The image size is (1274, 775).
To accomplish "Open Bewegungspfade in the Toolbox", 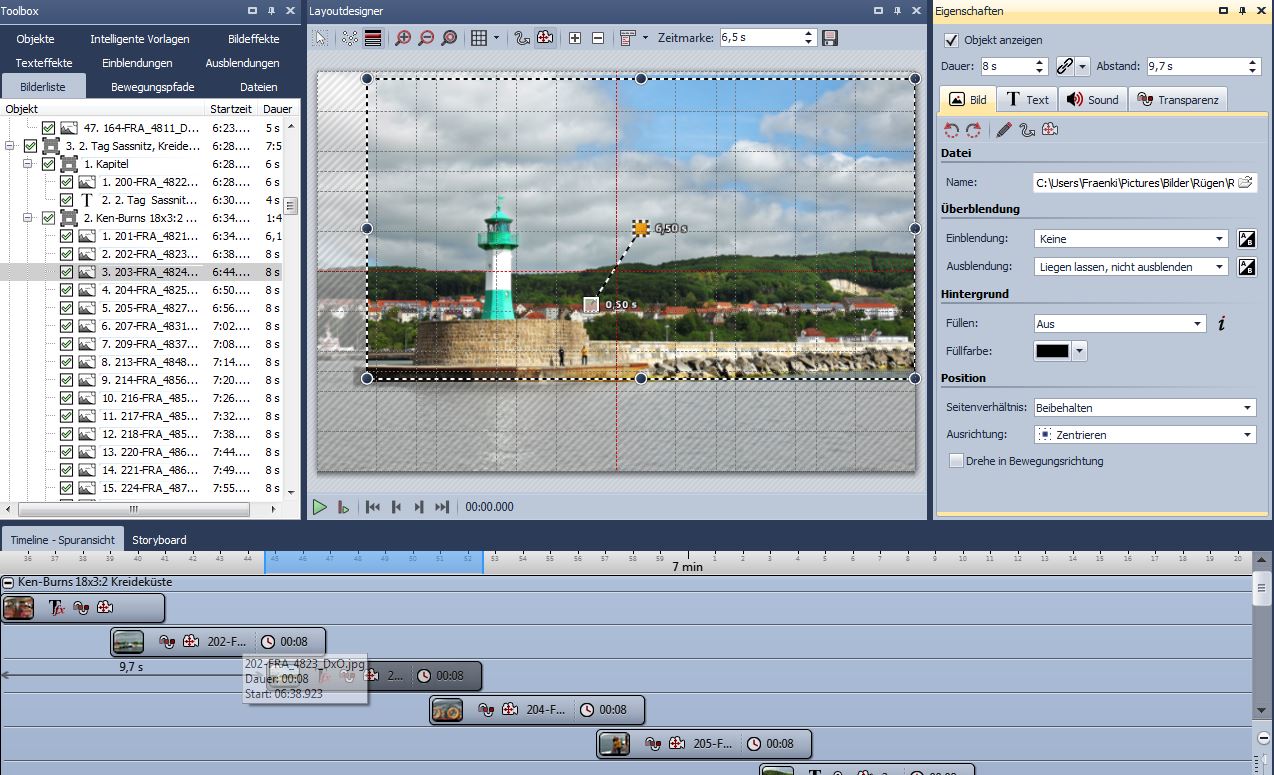I will coord(153,87).
